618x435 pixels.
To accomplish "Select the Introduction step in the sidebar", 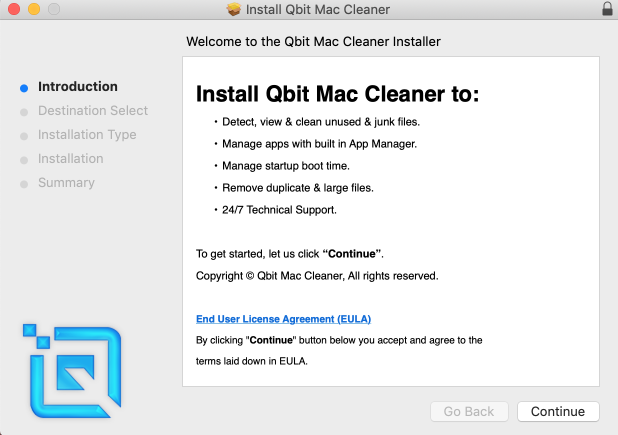I will [x=77, y=87].
